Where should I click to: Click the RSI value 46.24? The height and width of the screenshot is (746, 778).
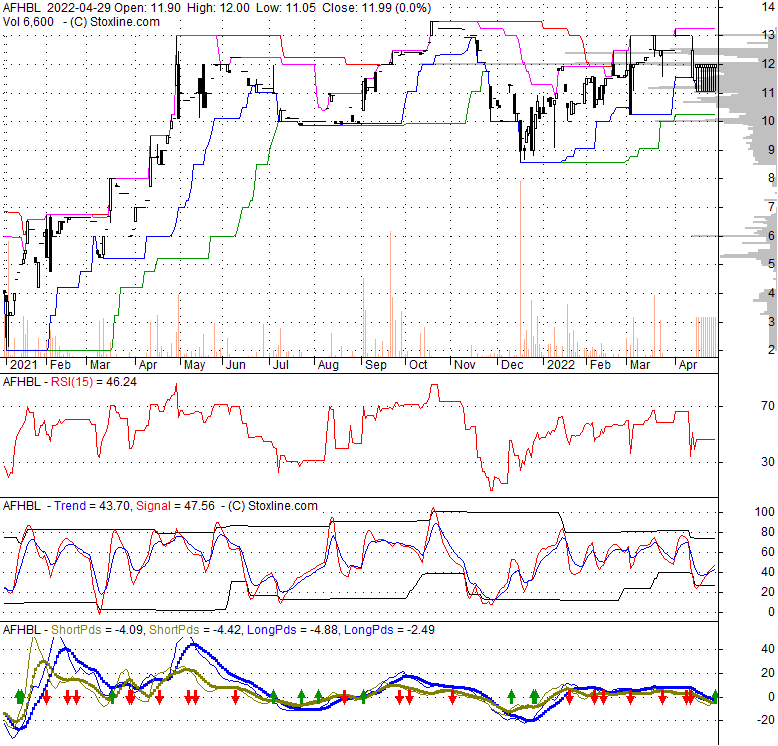point(122,382)
